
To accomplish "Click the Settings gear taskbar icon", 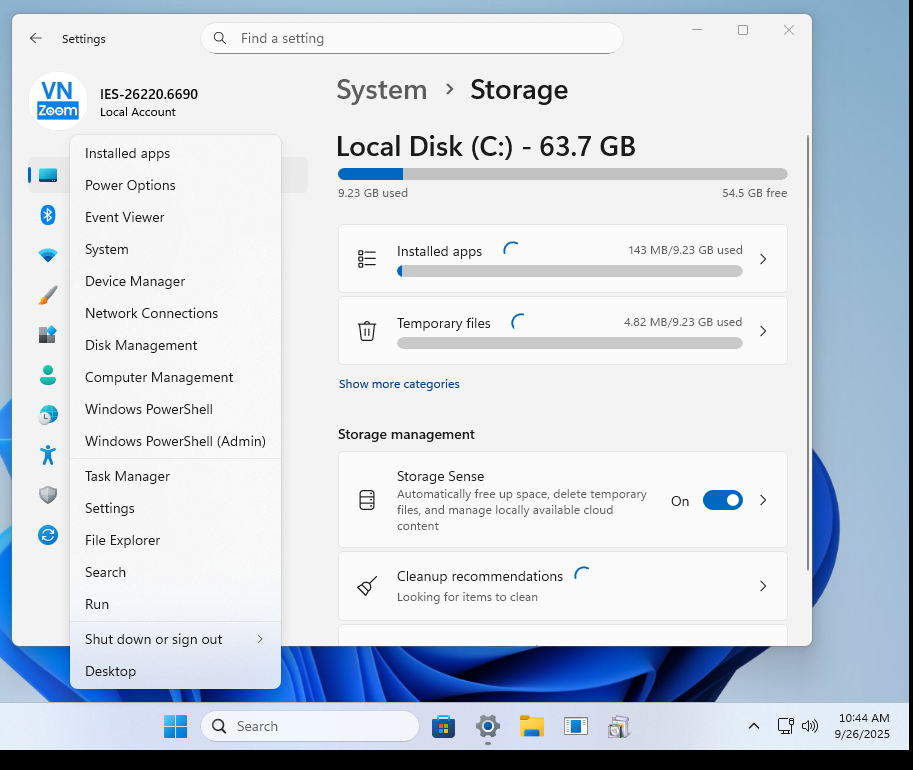I will pyautogui.click(x=487, y=726).
